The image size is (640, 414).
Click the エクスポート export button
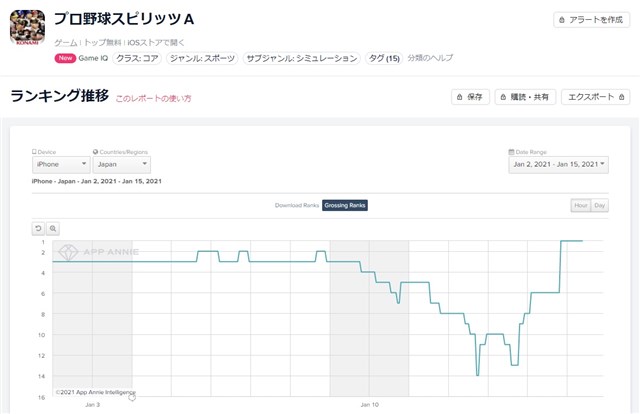coord(595,97)
